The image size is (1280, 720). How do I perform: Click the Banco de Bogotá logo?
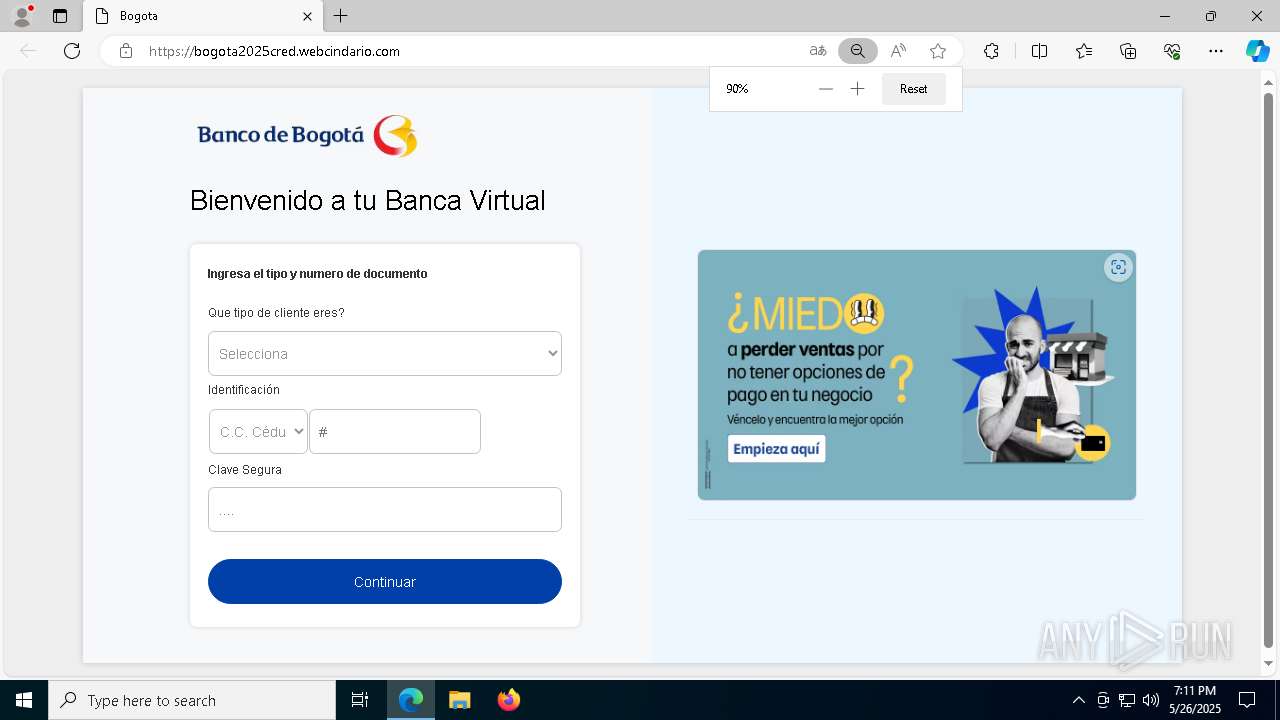coord(307,135)
